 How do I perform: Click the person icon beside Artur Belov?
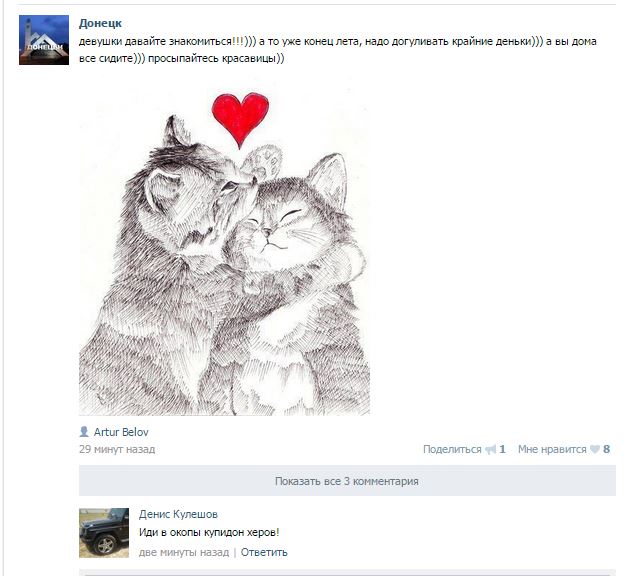(84, 431)
